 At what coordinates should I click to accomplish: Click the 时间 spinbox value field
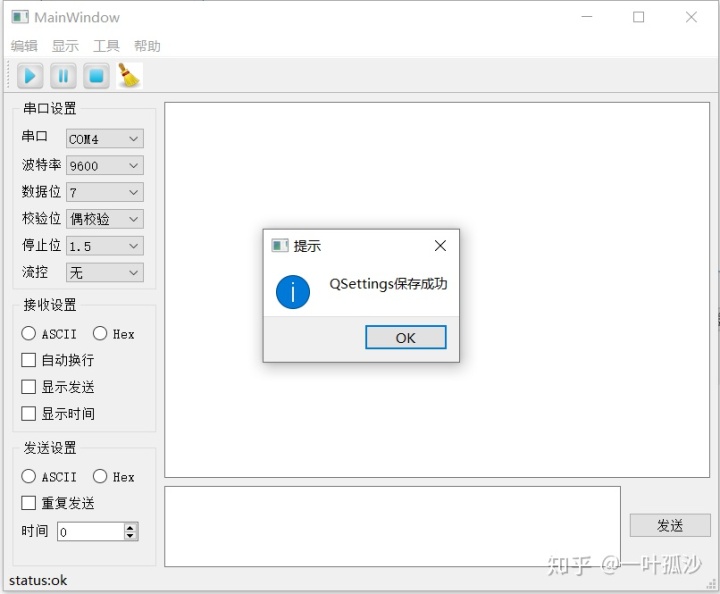click(x=90, y=532)
